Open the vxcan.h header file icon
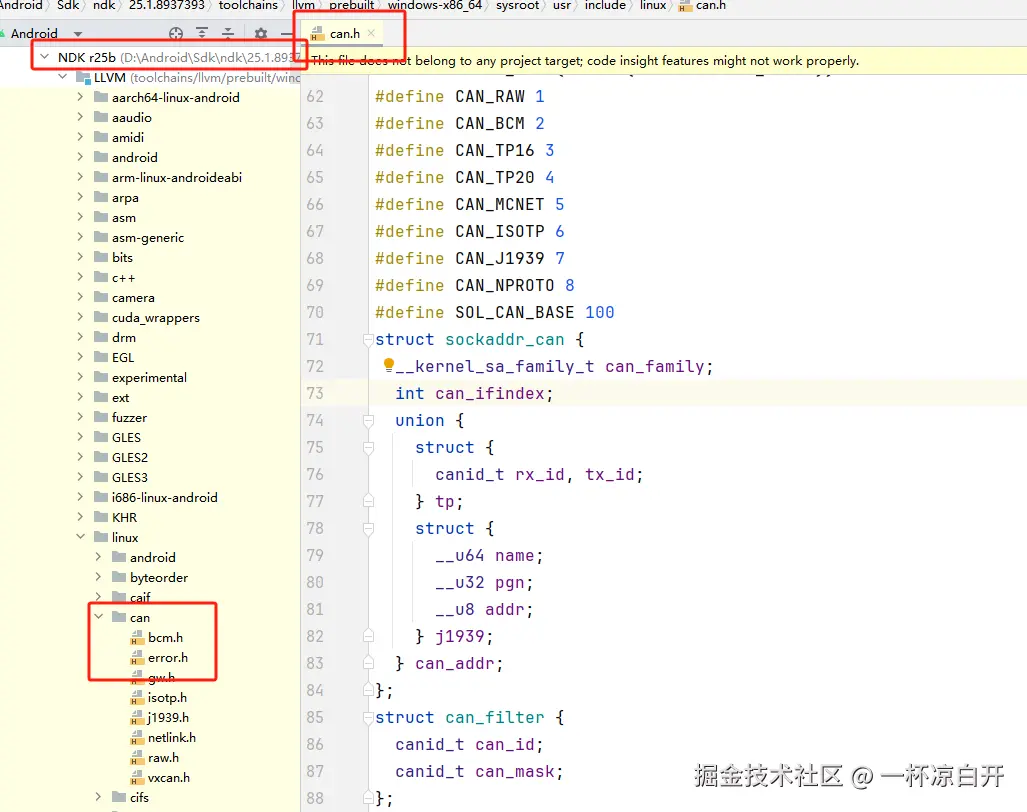 coord(137,777)
